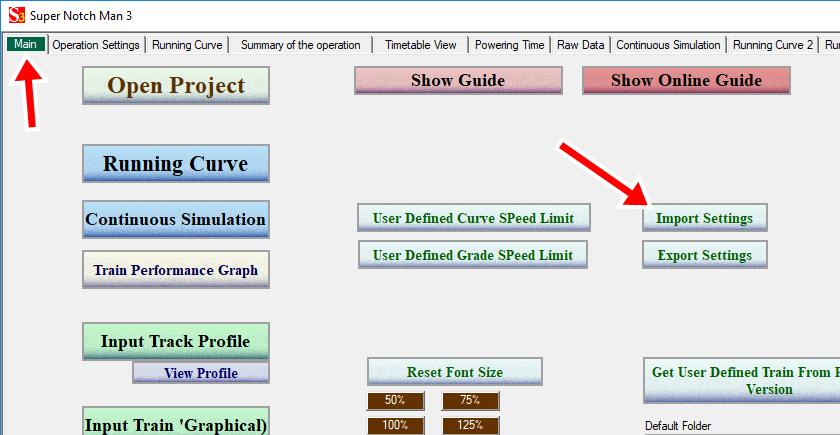Switch to Powering Time tab
The height and width of the screenshot is (435, 840).
[x=509, y=45]
